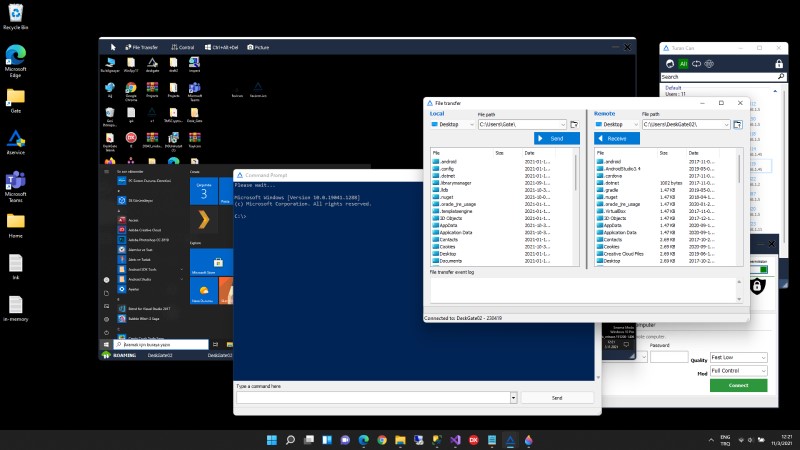Open Local Desktop location dropdown
The image size is (800, 450).
click(x=453, y=124)
